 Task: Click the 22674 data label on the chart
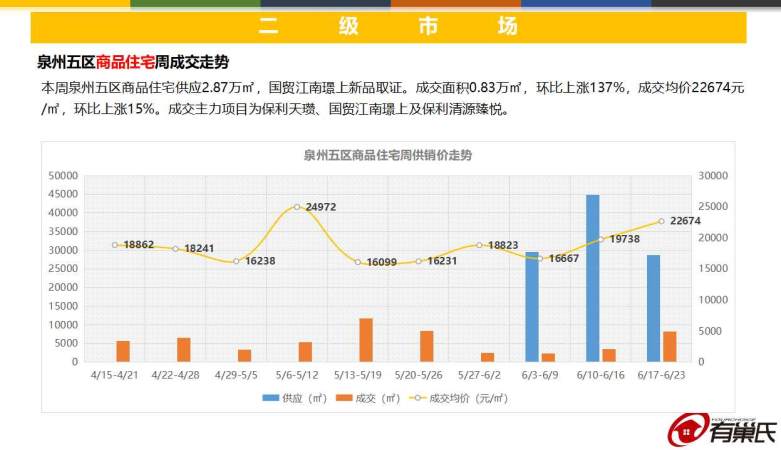tap(685, 220)
